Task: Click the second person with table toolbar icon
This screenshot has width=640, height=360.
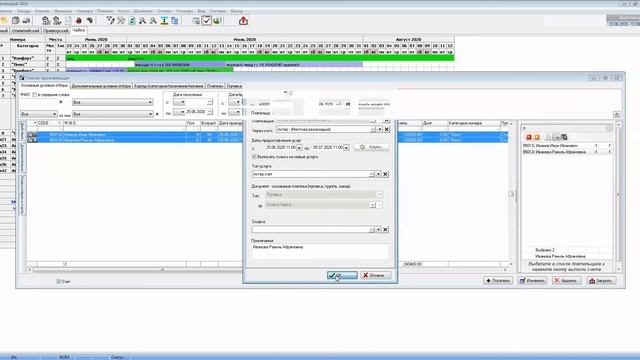Action: coord(57,20)
